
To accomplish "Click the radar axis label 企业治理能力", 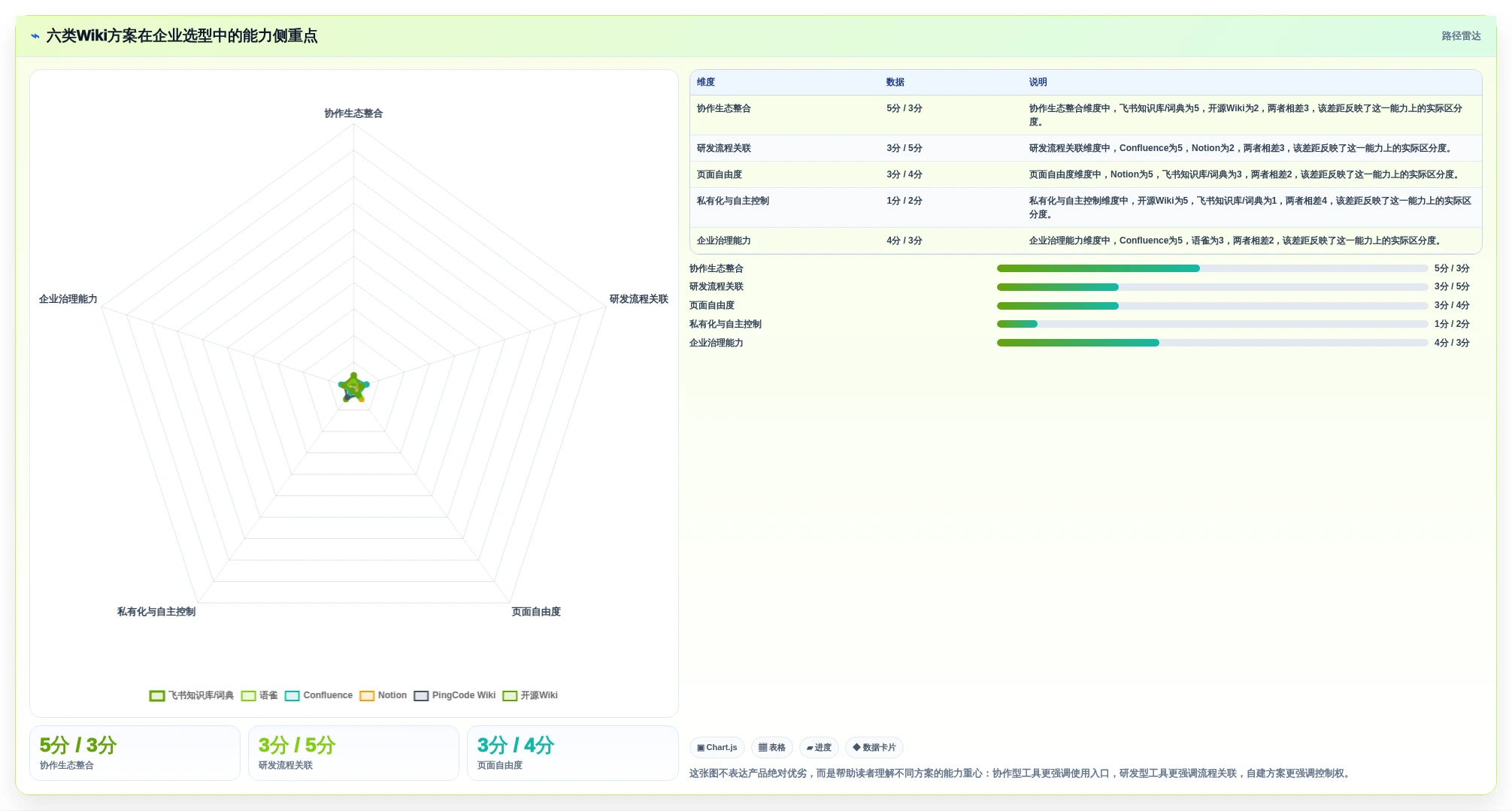I will coord(68,299).
